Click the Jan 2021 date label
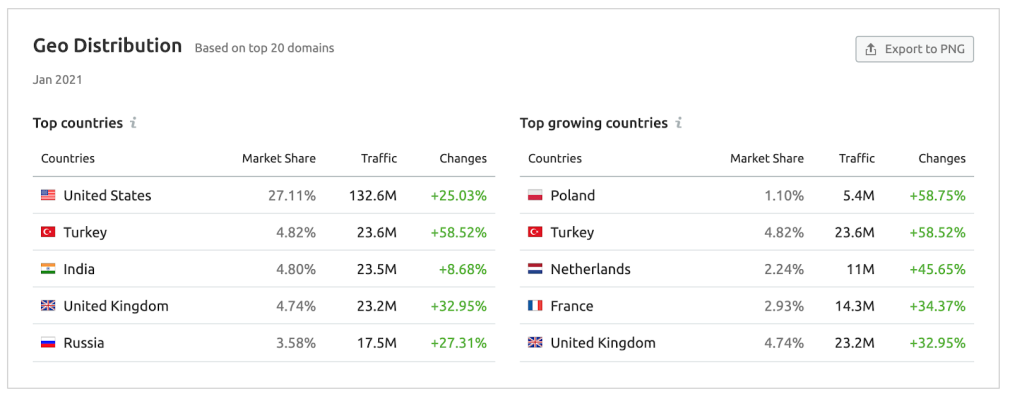Viewport: 1010px width, 401px height. (x=57, y=79)
